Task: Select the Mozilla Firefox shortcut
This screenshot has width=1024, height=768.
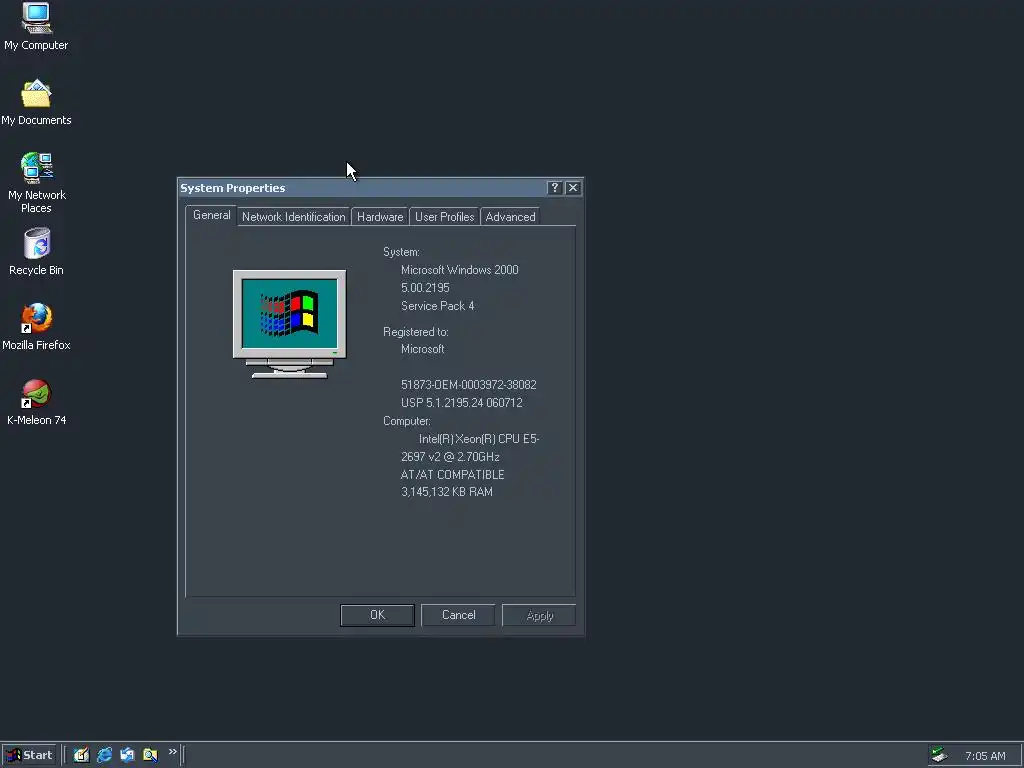Action: [x=37, y=327]
